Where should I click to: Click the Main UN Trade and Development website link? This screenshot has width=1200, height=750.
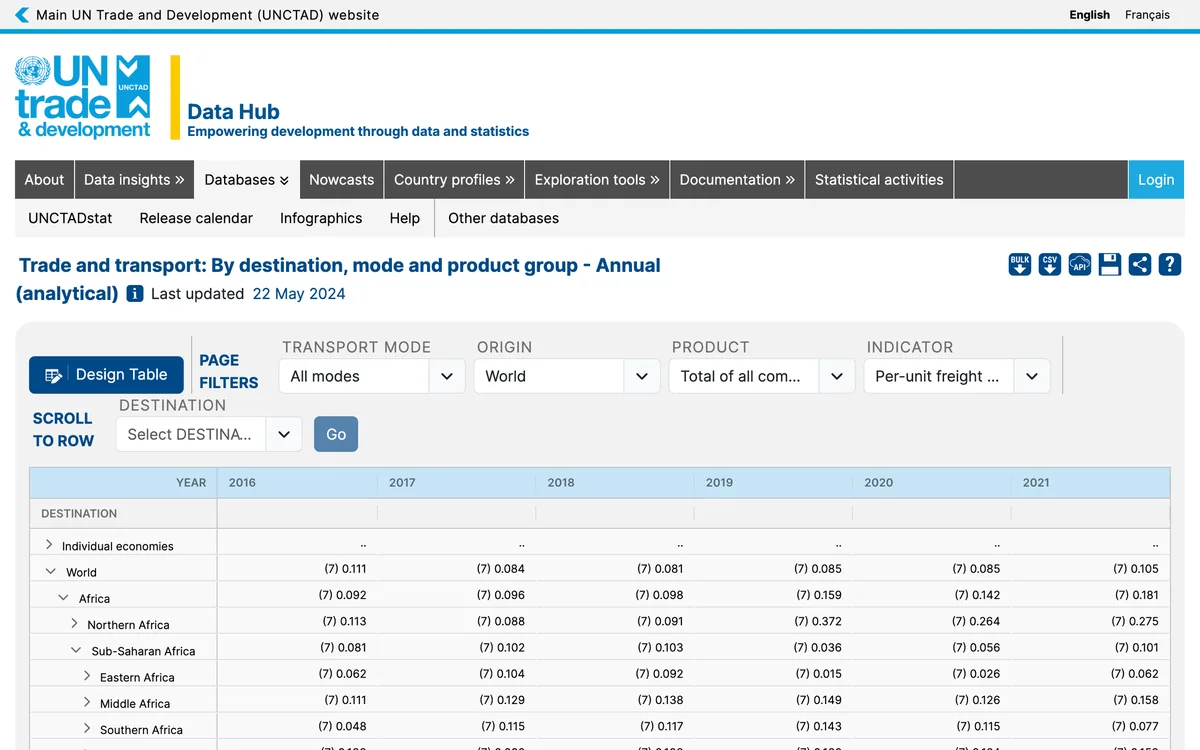point(207,15)
